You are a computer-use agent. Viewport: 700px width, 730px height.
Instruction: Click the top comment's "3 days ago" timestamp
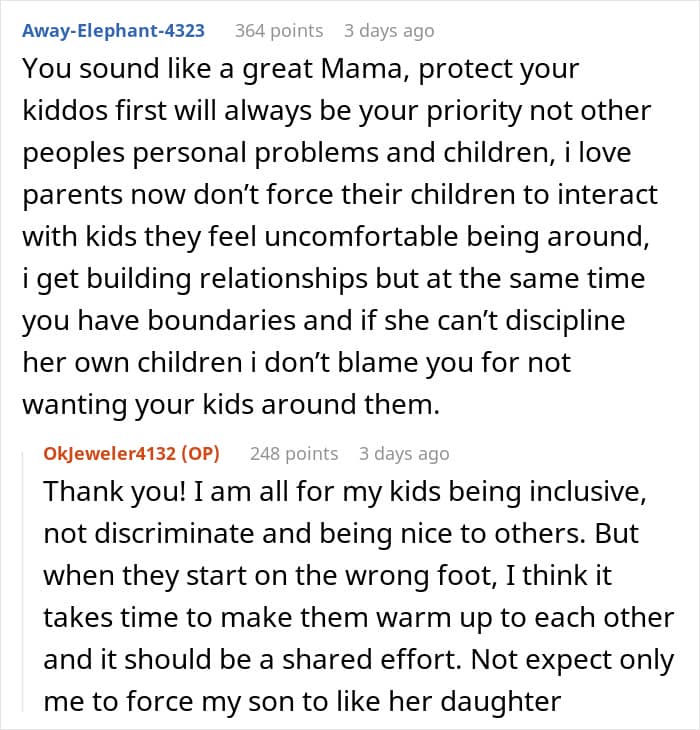tap(389, 30)
